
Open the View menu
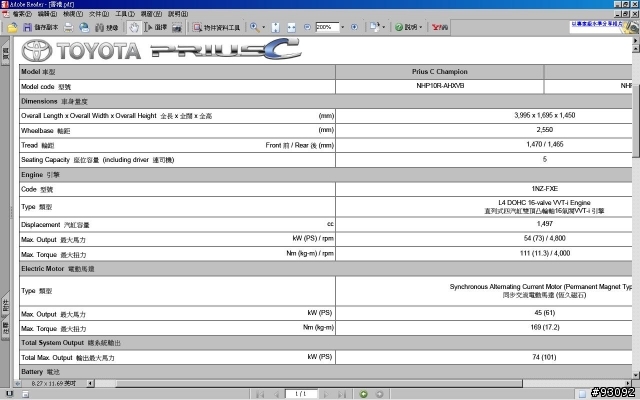click(x=73, y=14)
